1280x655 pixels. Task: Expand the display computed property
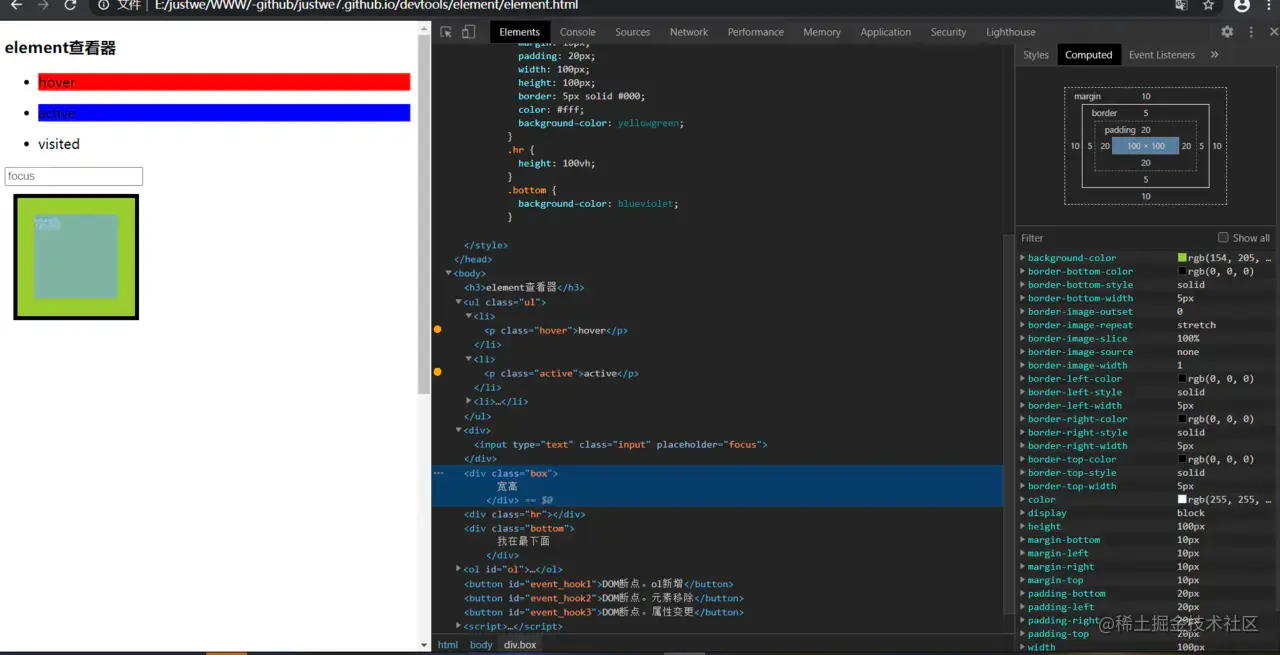tap(1023, 513)
